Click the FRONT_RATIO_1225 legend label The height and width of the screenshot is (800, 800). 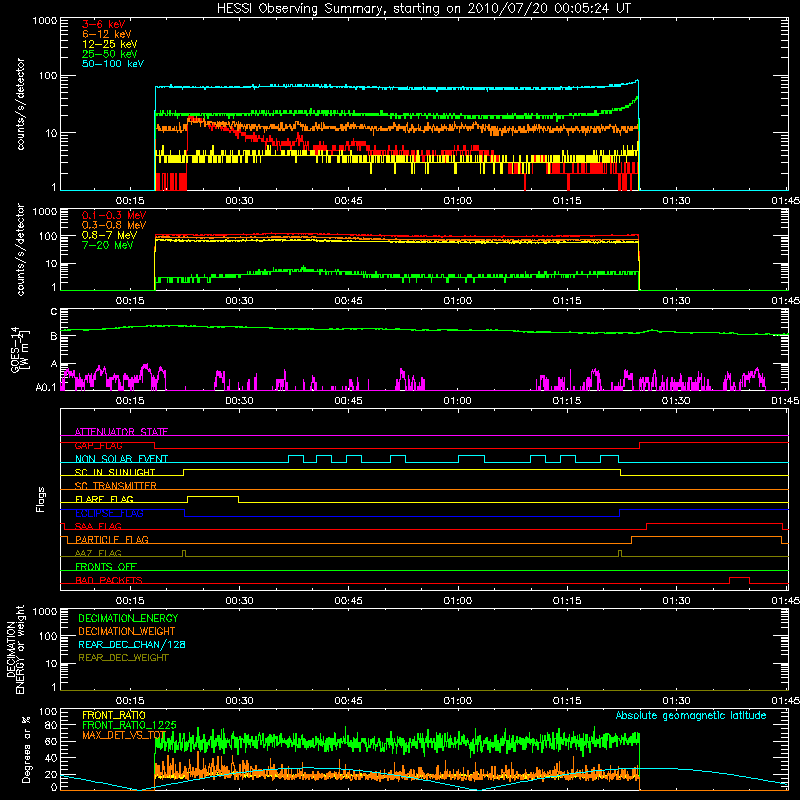click(x=129, y=725)
